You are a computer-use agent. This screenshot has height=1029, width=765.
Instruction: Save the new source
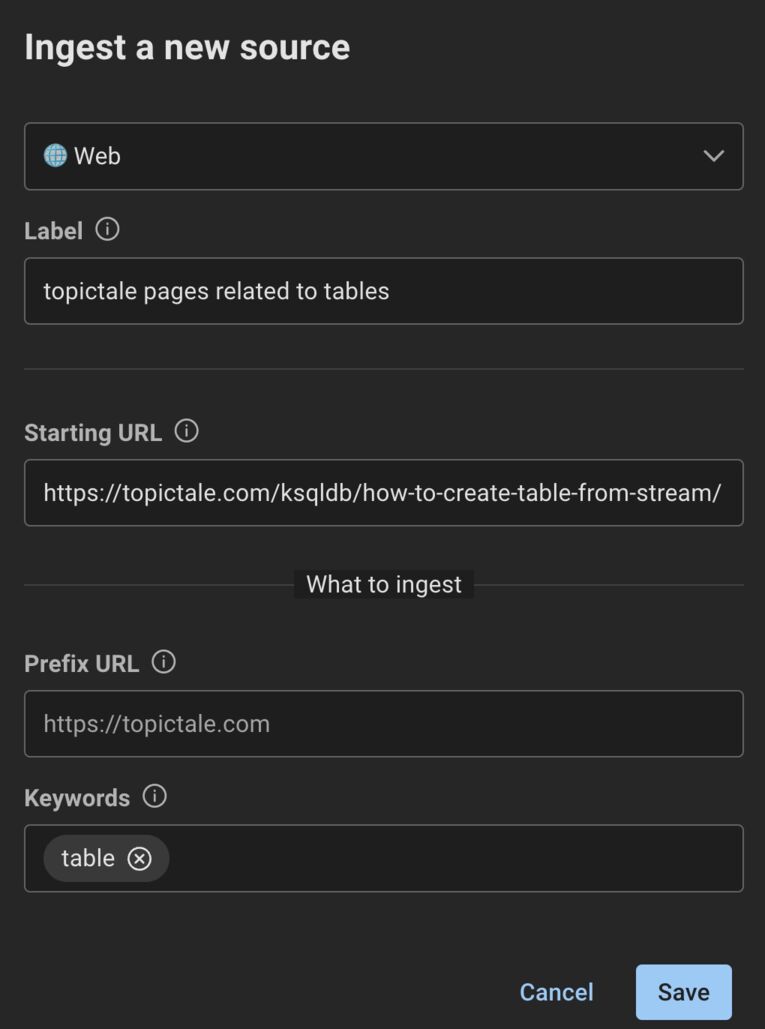(683, 992)
